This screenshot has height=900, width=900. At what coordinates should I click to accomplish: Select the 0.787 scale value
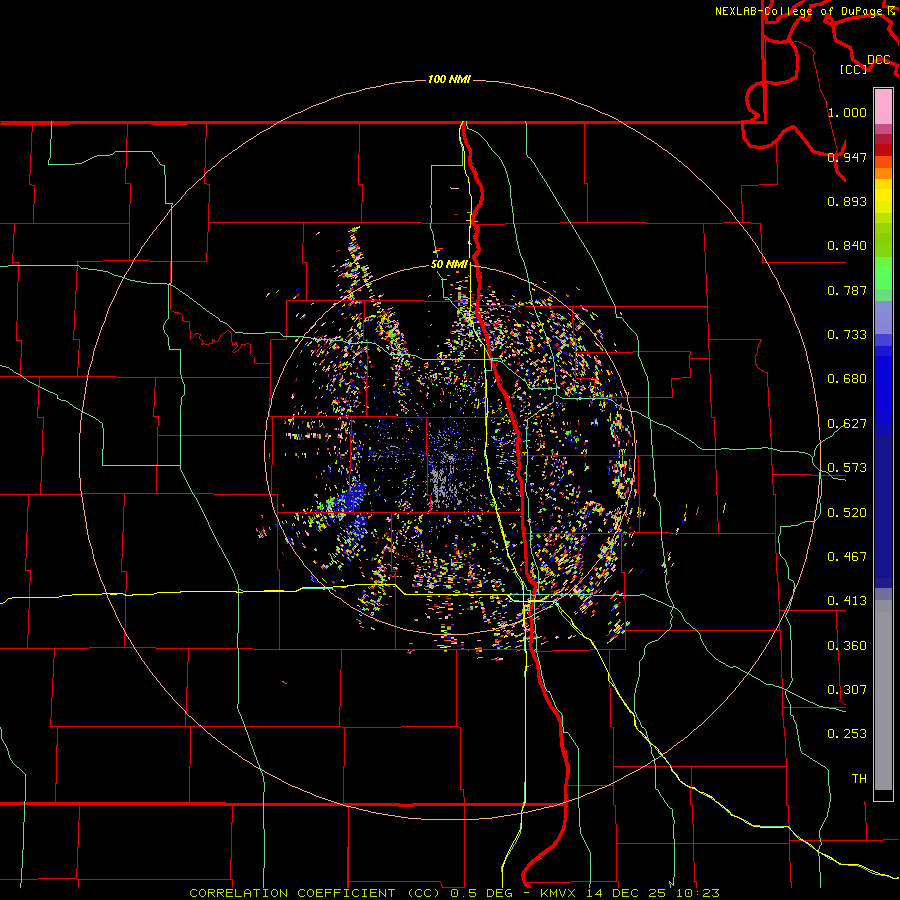[847, 290]
